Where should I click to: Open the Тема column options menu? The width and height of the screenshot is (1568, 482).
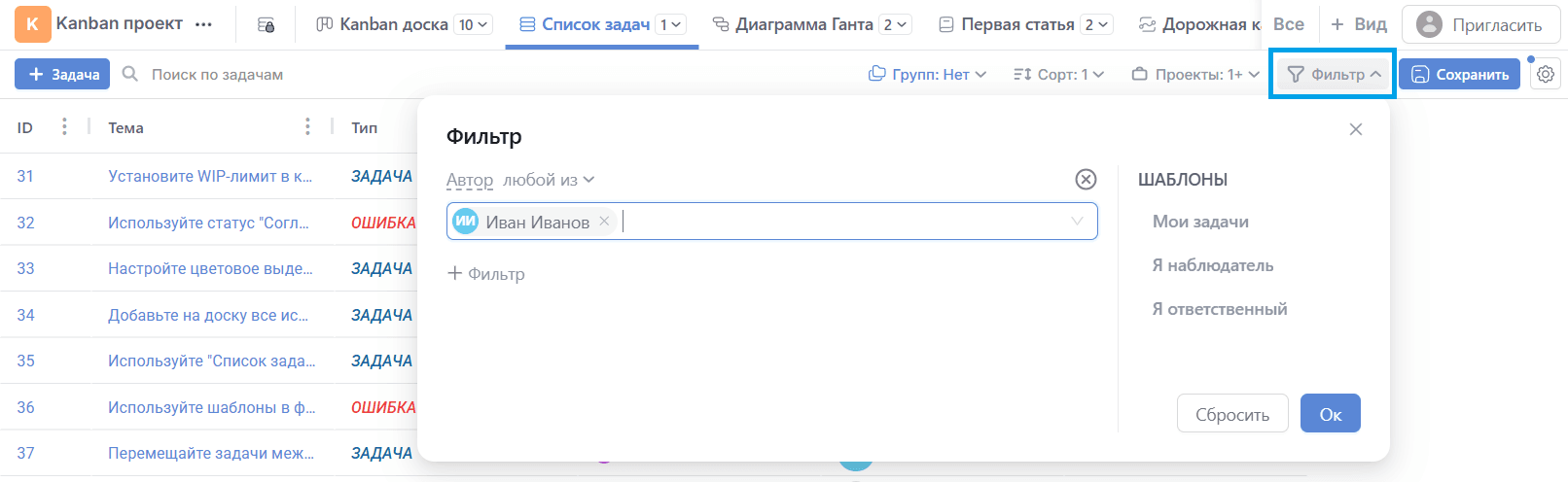coord(307,127)
